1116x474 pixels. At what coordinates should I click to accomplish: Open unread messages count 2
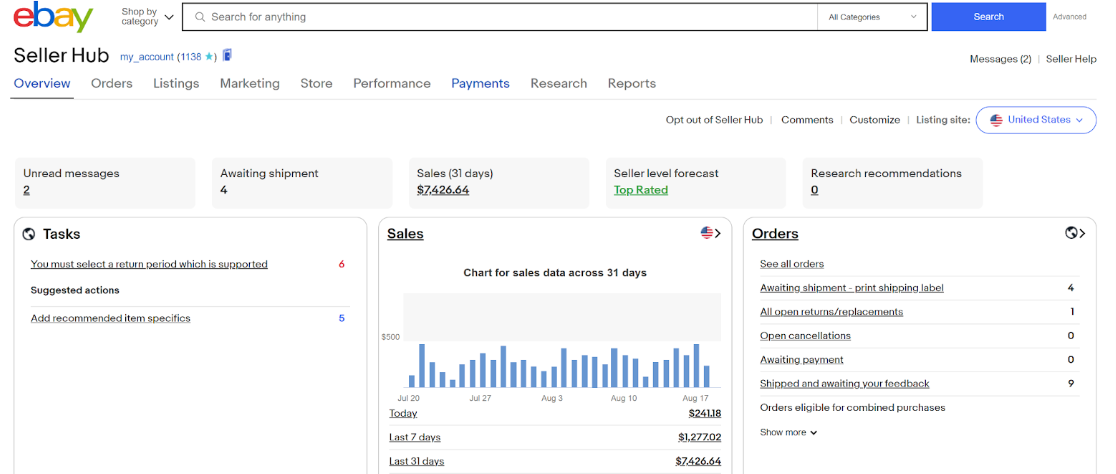pos(26,190)
